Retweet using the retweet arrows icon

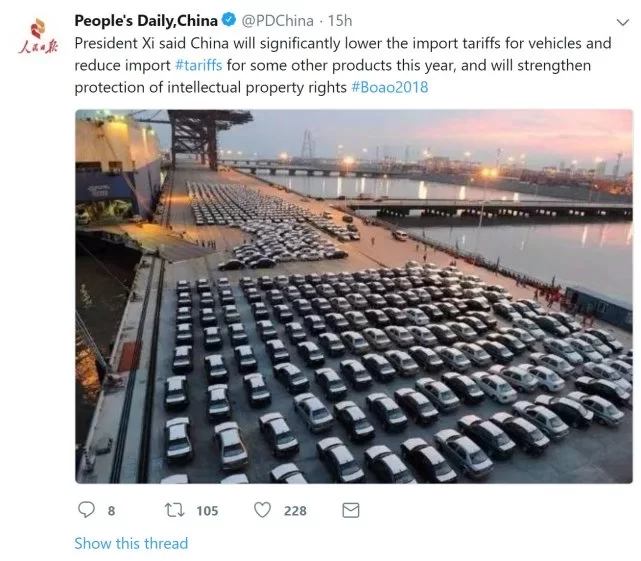[174, 510]
